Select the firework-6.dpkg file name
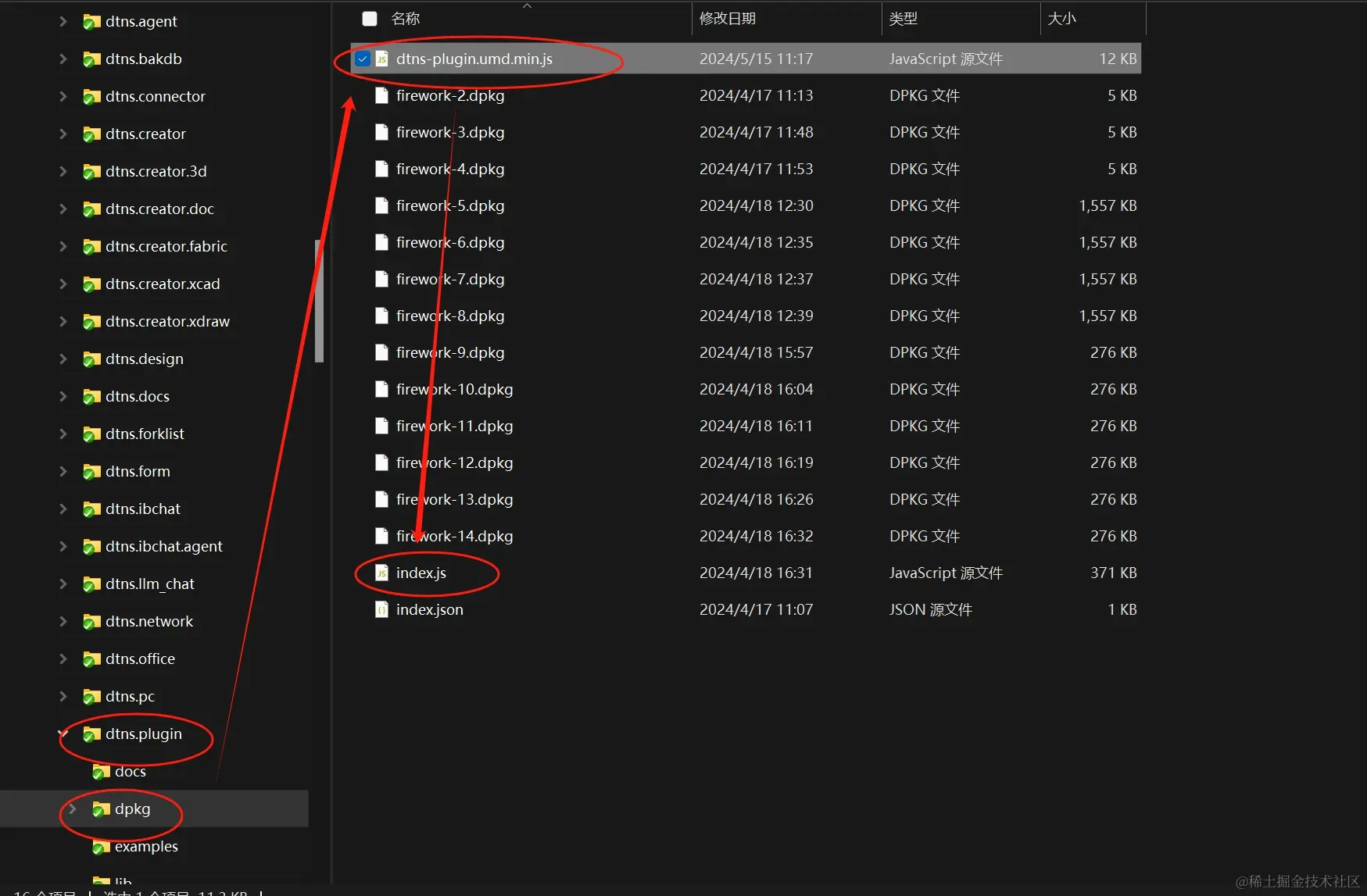1367x896 pixels. [x=450, y=242]
